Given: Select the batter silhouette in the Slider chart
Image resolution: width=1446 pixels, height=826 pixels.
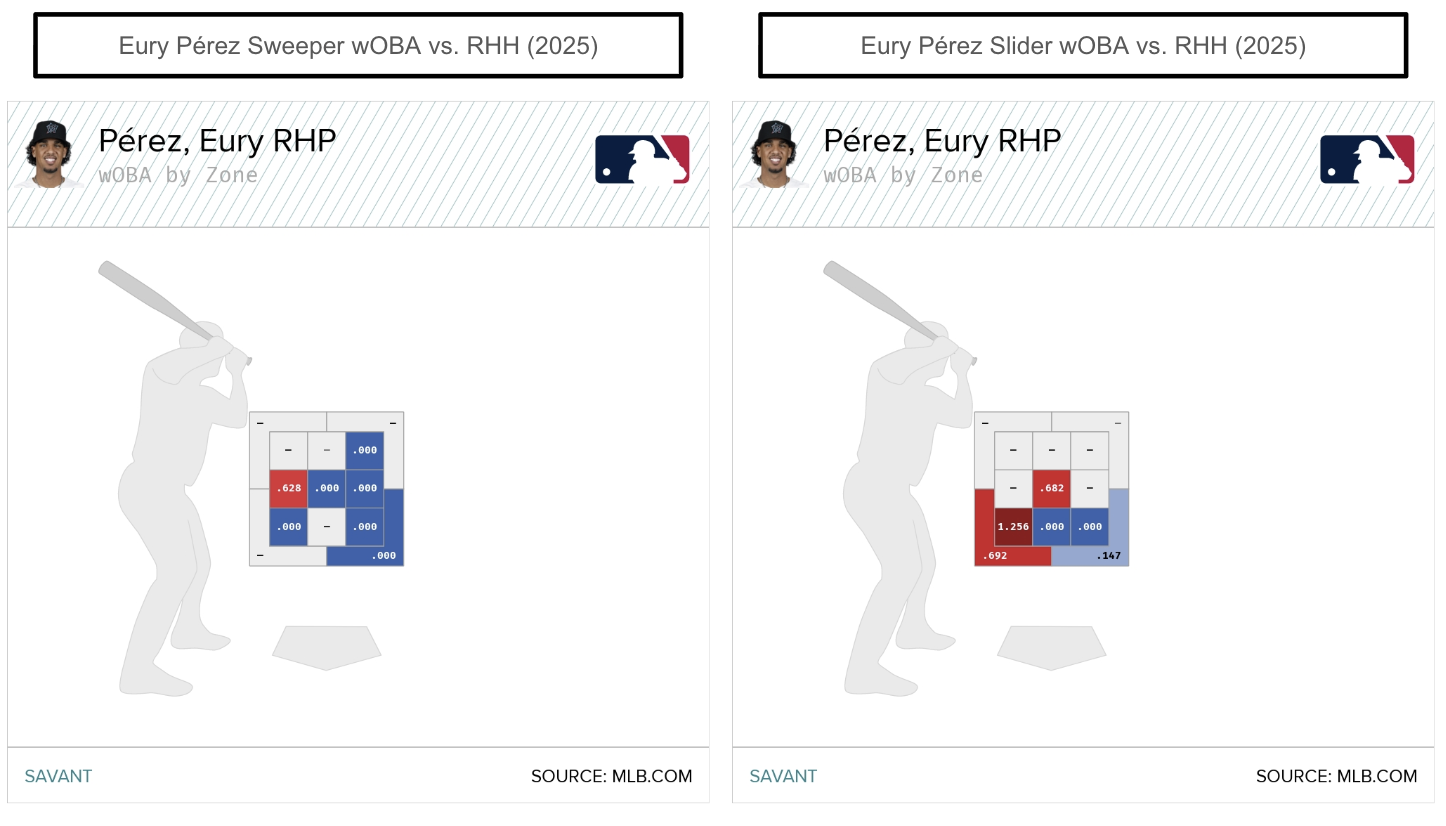Looking at the screenshot, I should 890,520.
